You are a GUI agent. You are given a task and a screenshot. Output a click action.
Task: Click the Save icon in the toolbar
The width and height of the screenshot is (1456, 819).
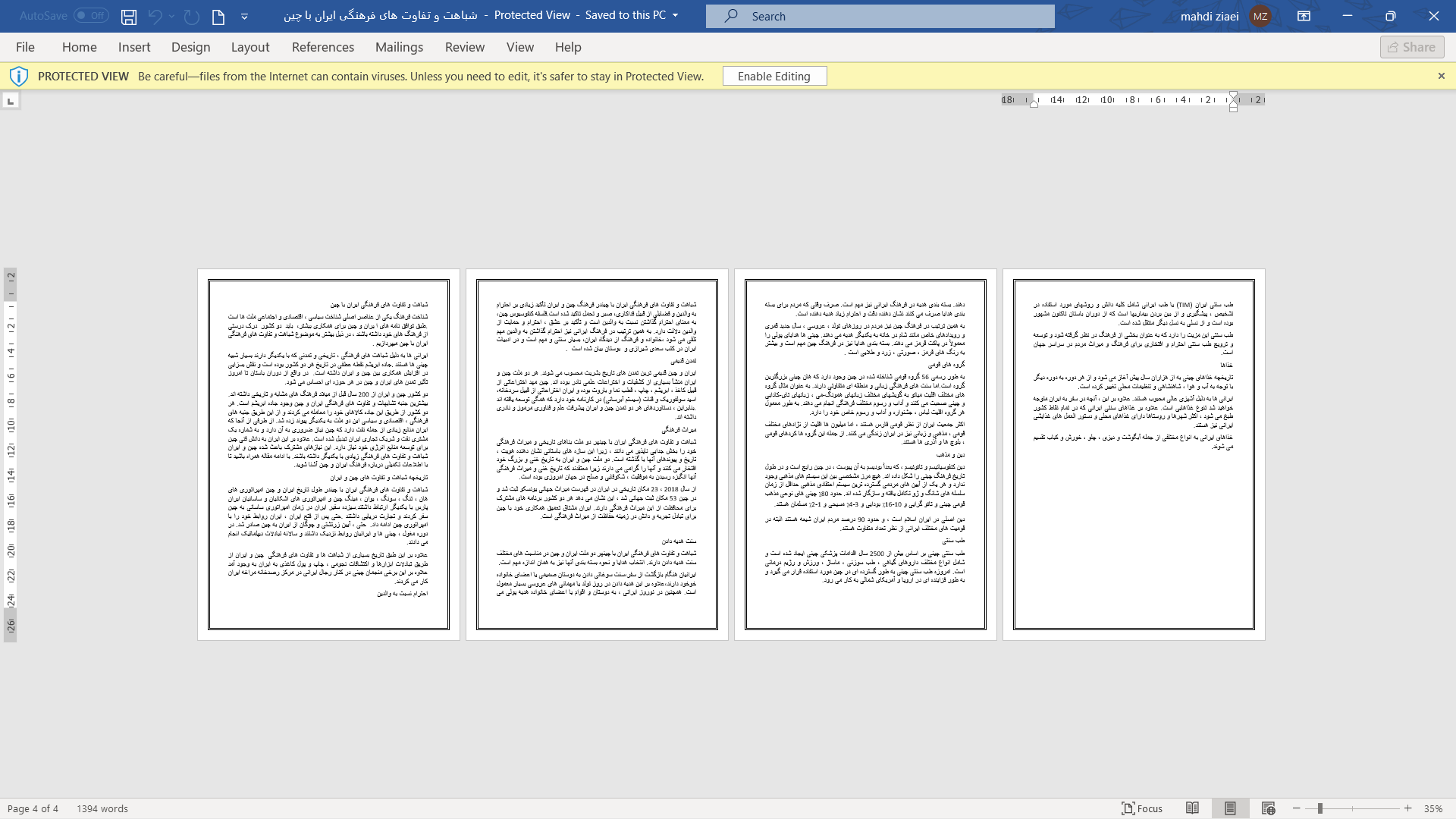(128, 15)
